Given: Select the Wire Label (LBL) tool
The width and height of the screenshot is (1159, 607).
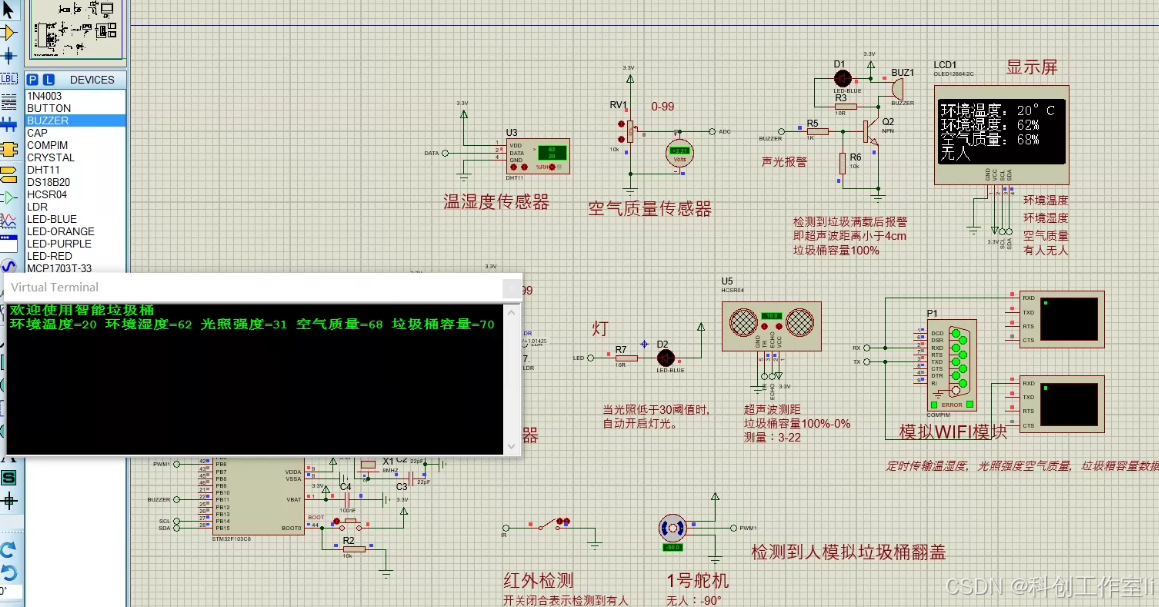Looking at the screenshot, I should 8,78.
